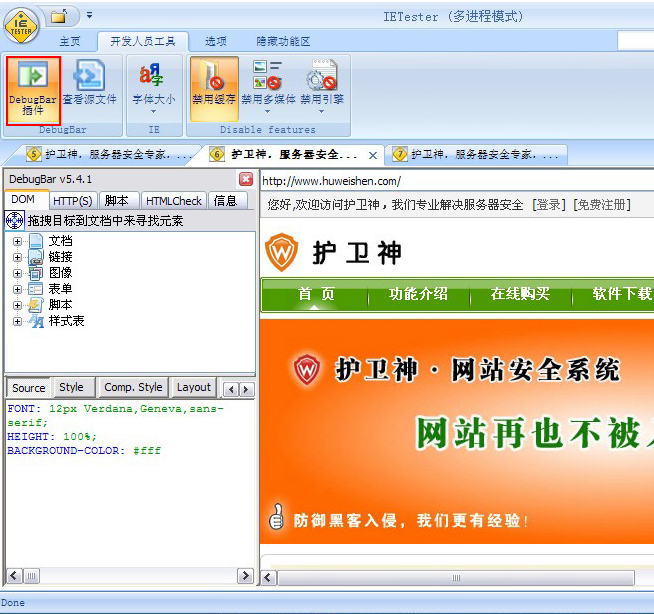Click the web page horizontal scrollbar thumb

point(456,578)
